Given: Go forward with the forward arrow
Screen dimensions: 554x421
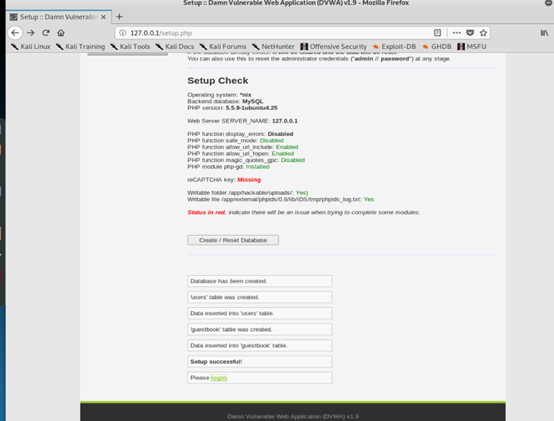Looking at the screenshot, I should pyautogui.click(x=31, y=33).
